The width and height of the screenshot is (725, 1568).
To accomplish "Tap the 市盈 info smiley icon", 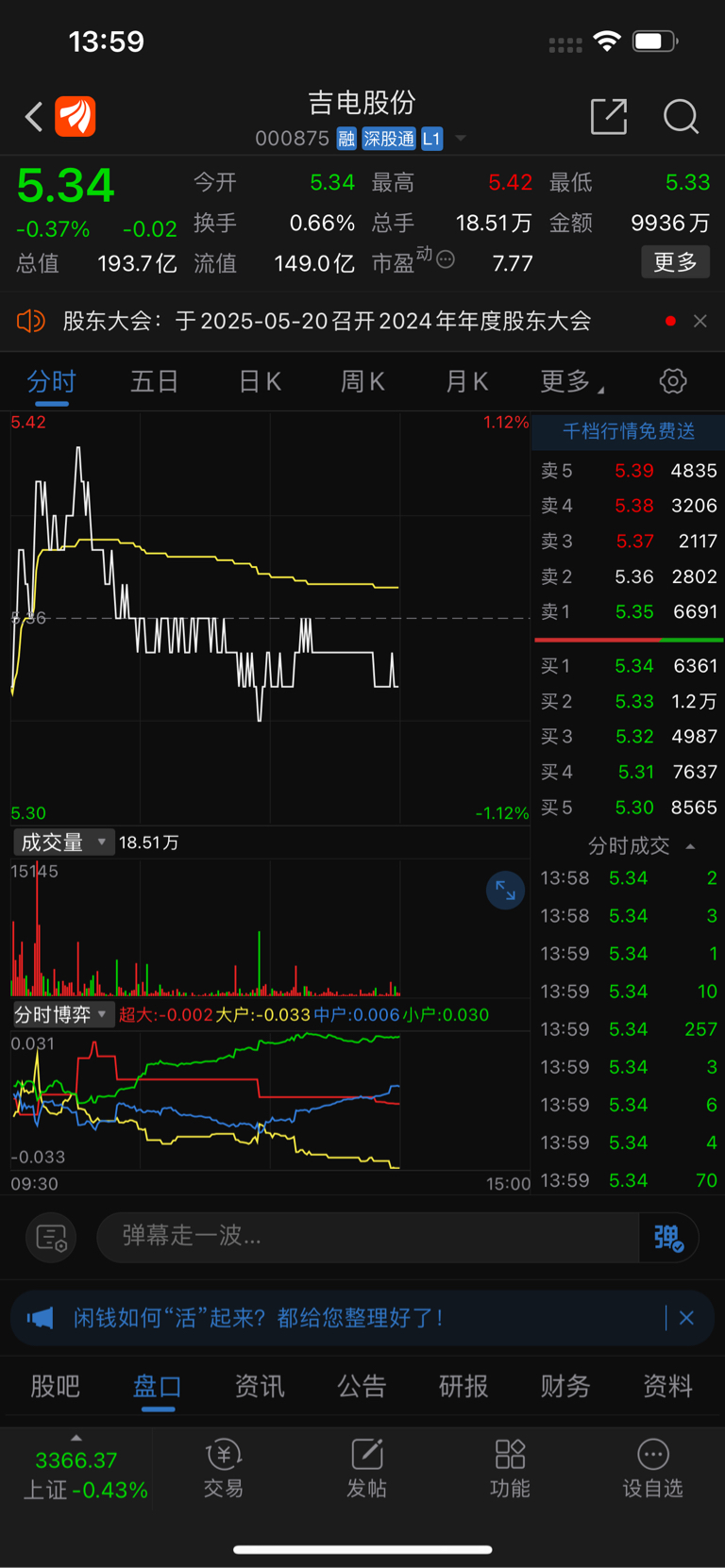I will tap(446, 259).
